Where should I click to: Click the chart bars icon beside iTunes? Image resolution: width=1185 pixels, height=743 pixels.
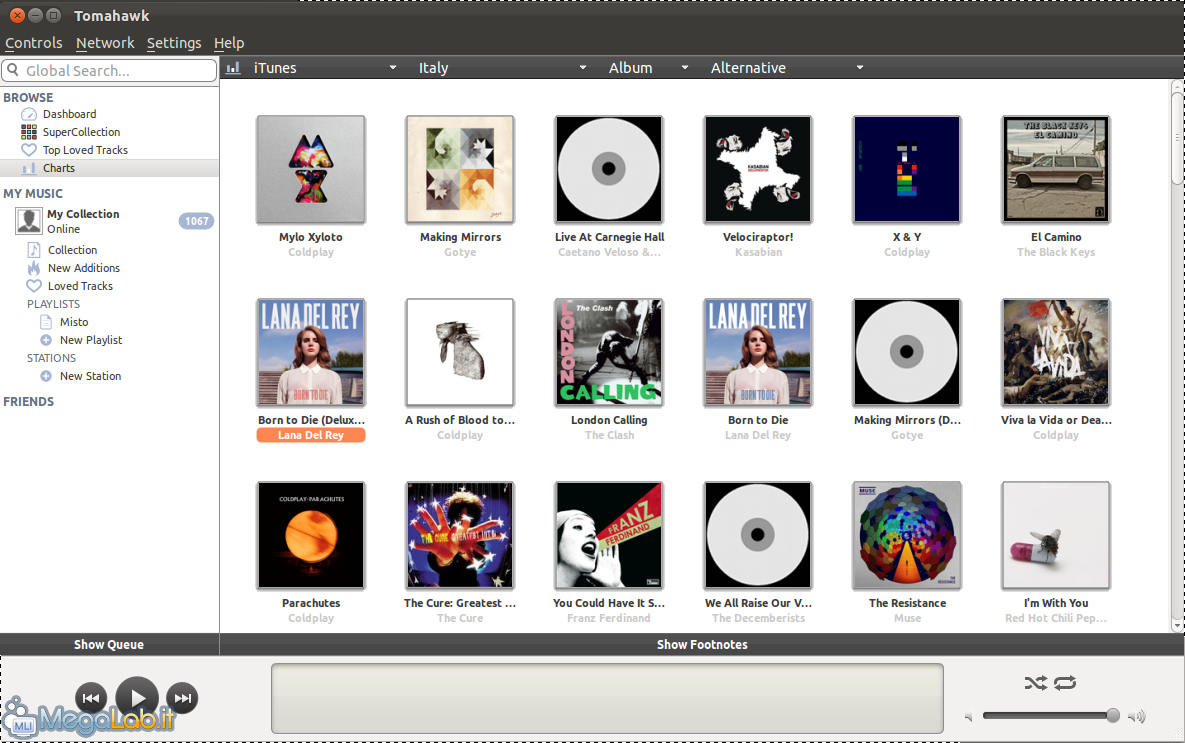click(x=234, y=68)
